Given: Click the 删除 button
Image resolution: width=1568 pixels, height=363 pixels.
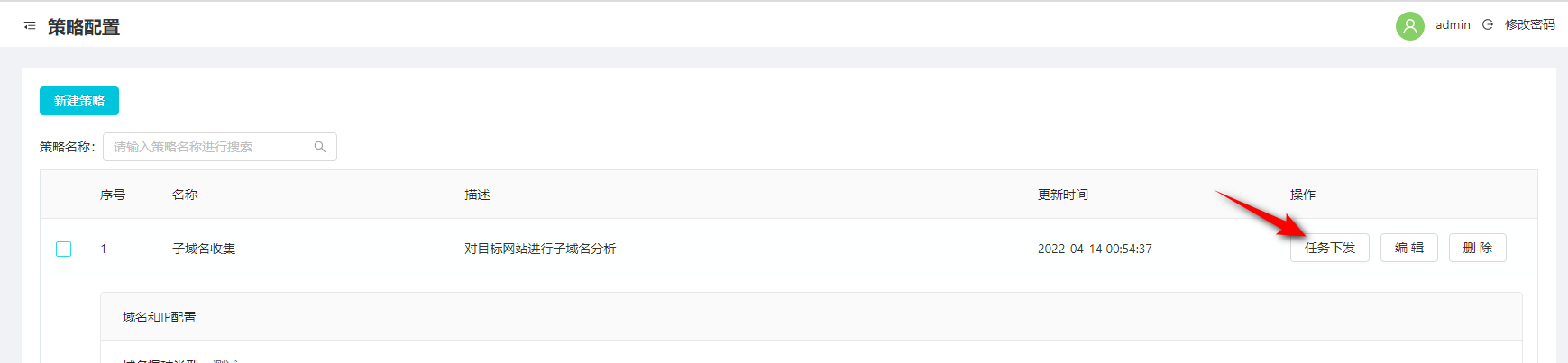Looking at the screenshot, I should click(x=1477, y=248).
